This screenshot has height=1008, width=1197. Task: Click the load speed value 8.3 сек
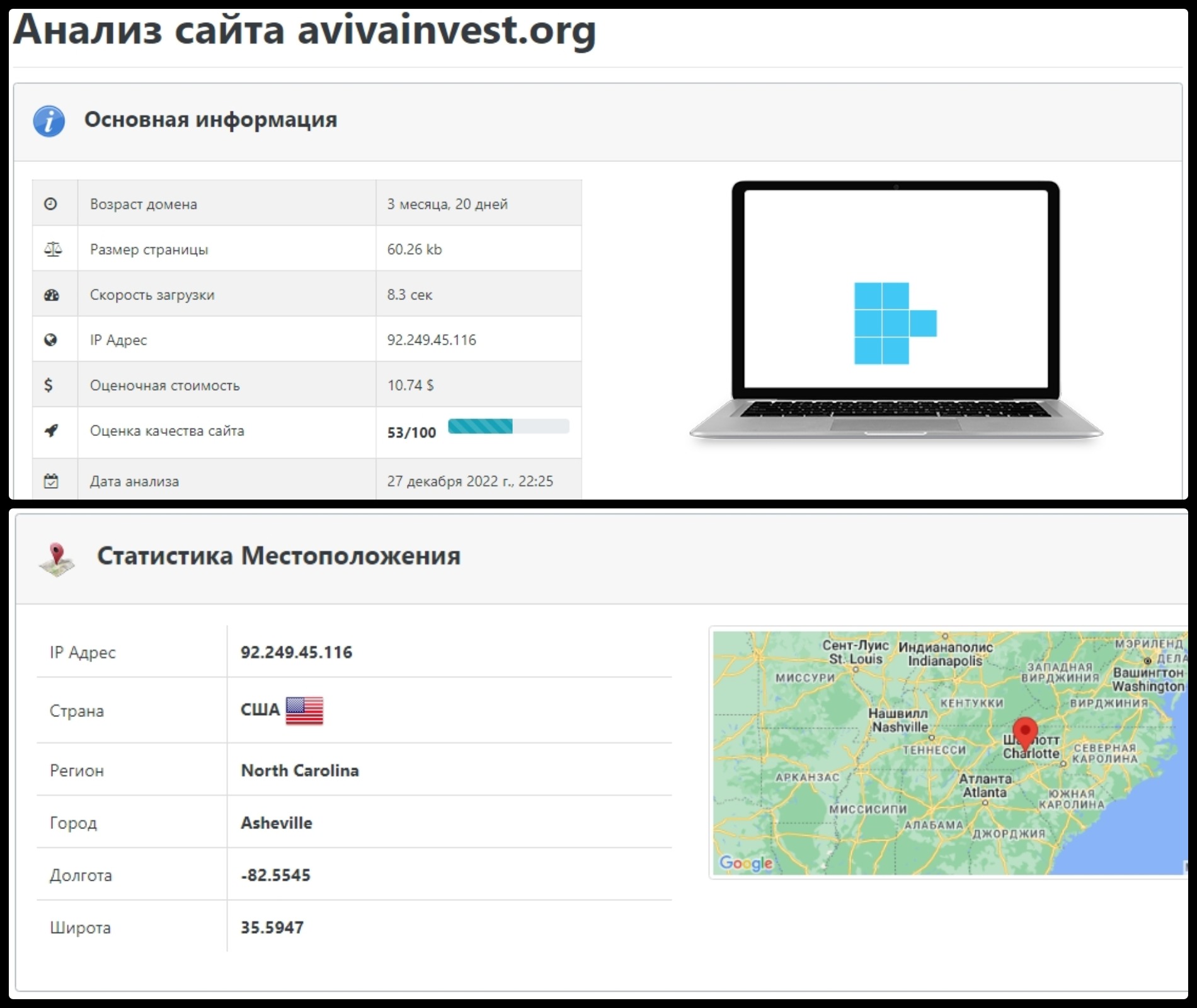click(x=409, y=295)
